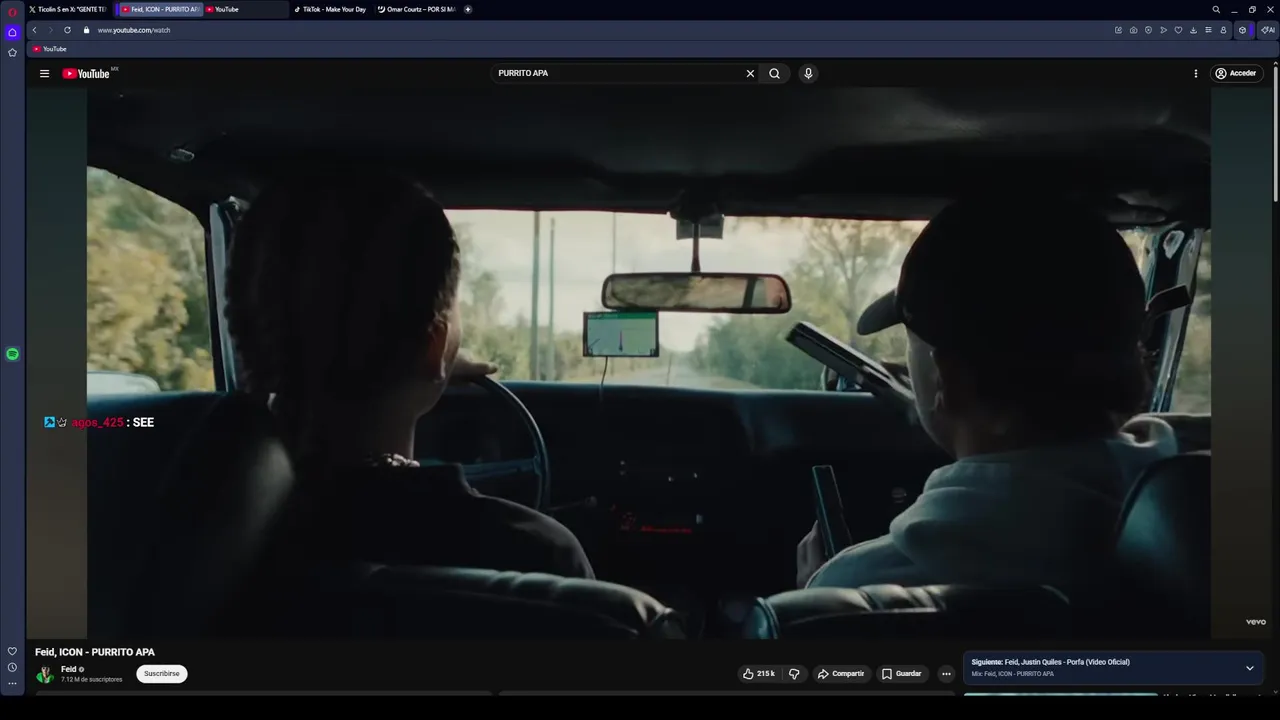Share the video with Compartir
This screenshot has height=720, width=1280.
pos(841,674)
